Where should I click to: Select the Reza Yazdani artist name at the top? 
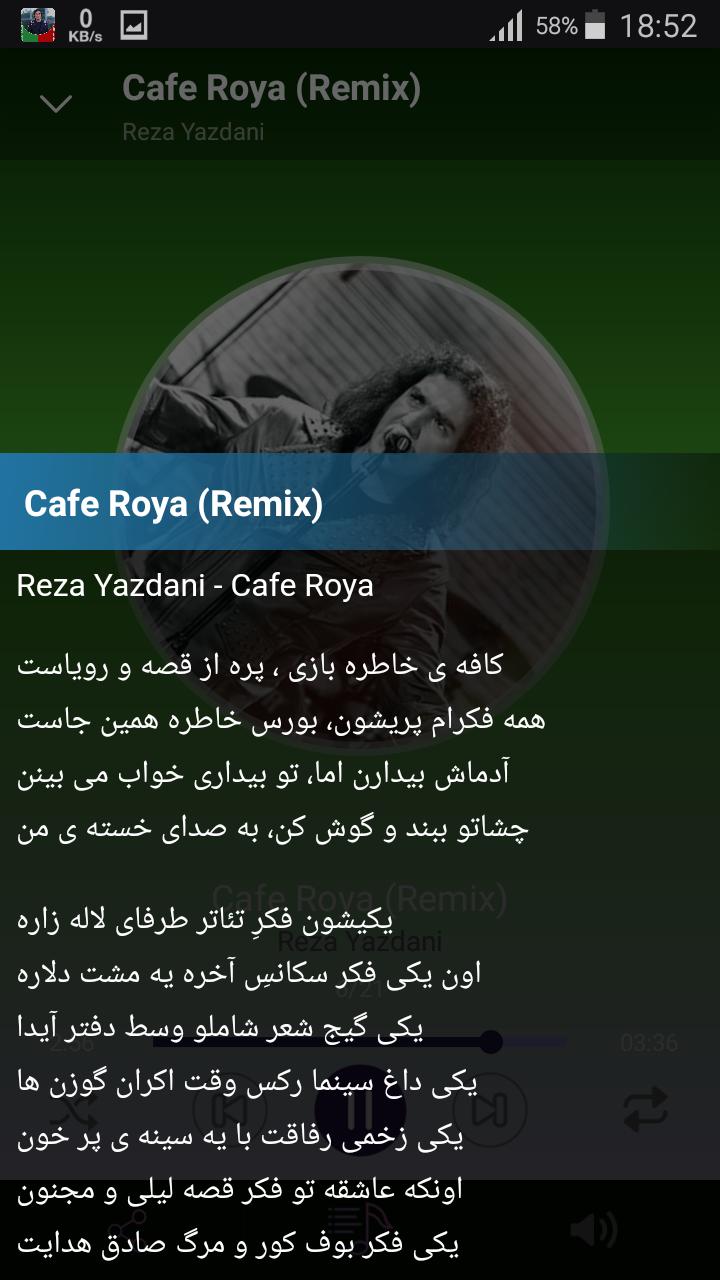193,132
